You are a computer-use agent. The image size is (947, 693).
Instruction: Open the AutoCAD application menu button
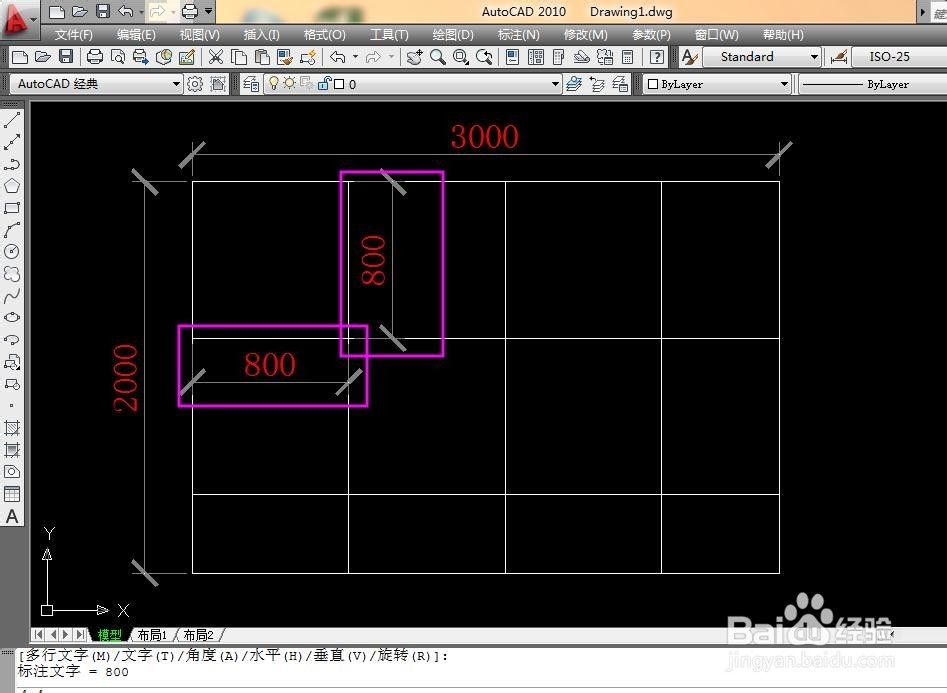18,19
